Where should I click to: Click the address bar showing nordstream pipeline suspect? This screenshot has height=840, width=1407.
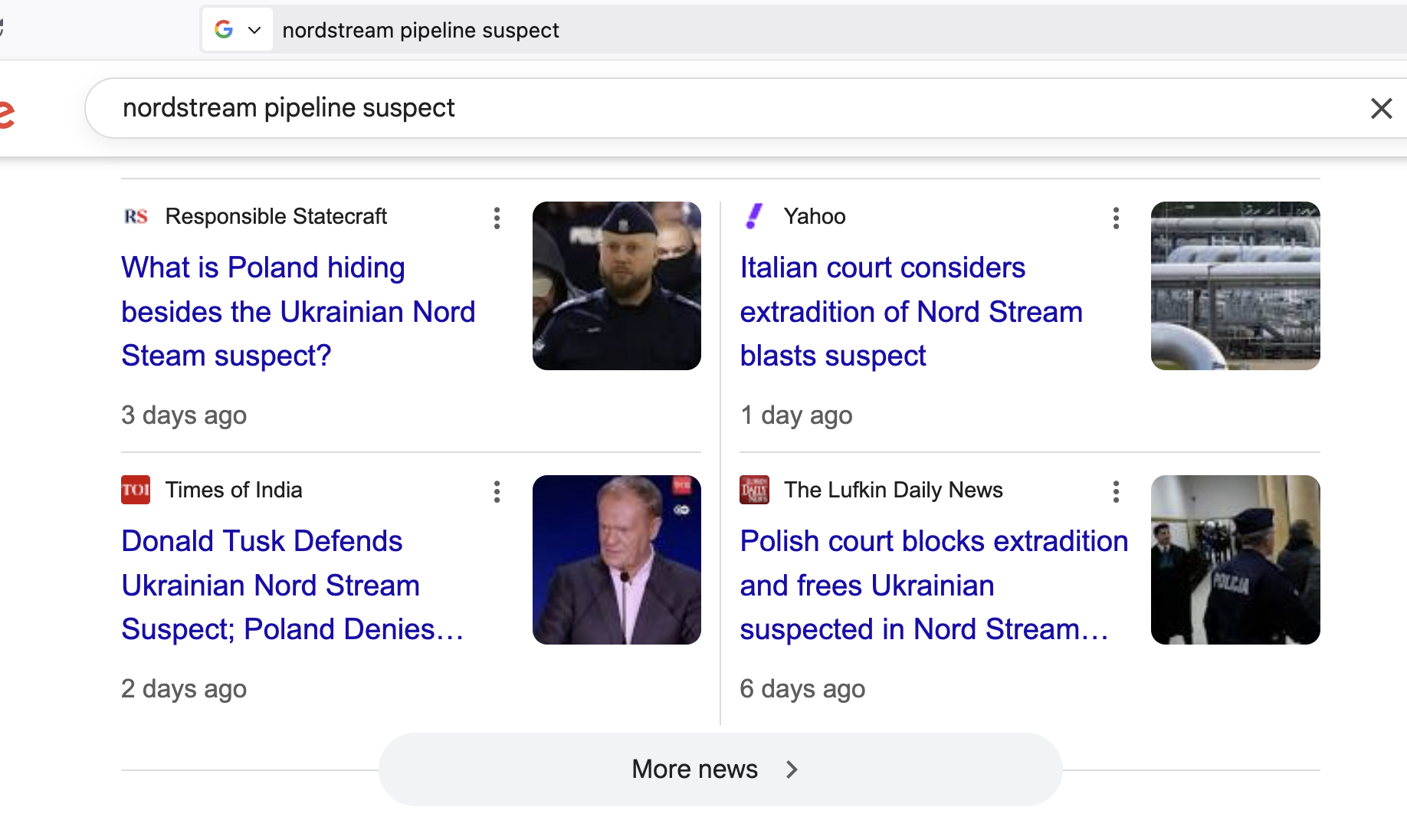(x=803, y=30)
